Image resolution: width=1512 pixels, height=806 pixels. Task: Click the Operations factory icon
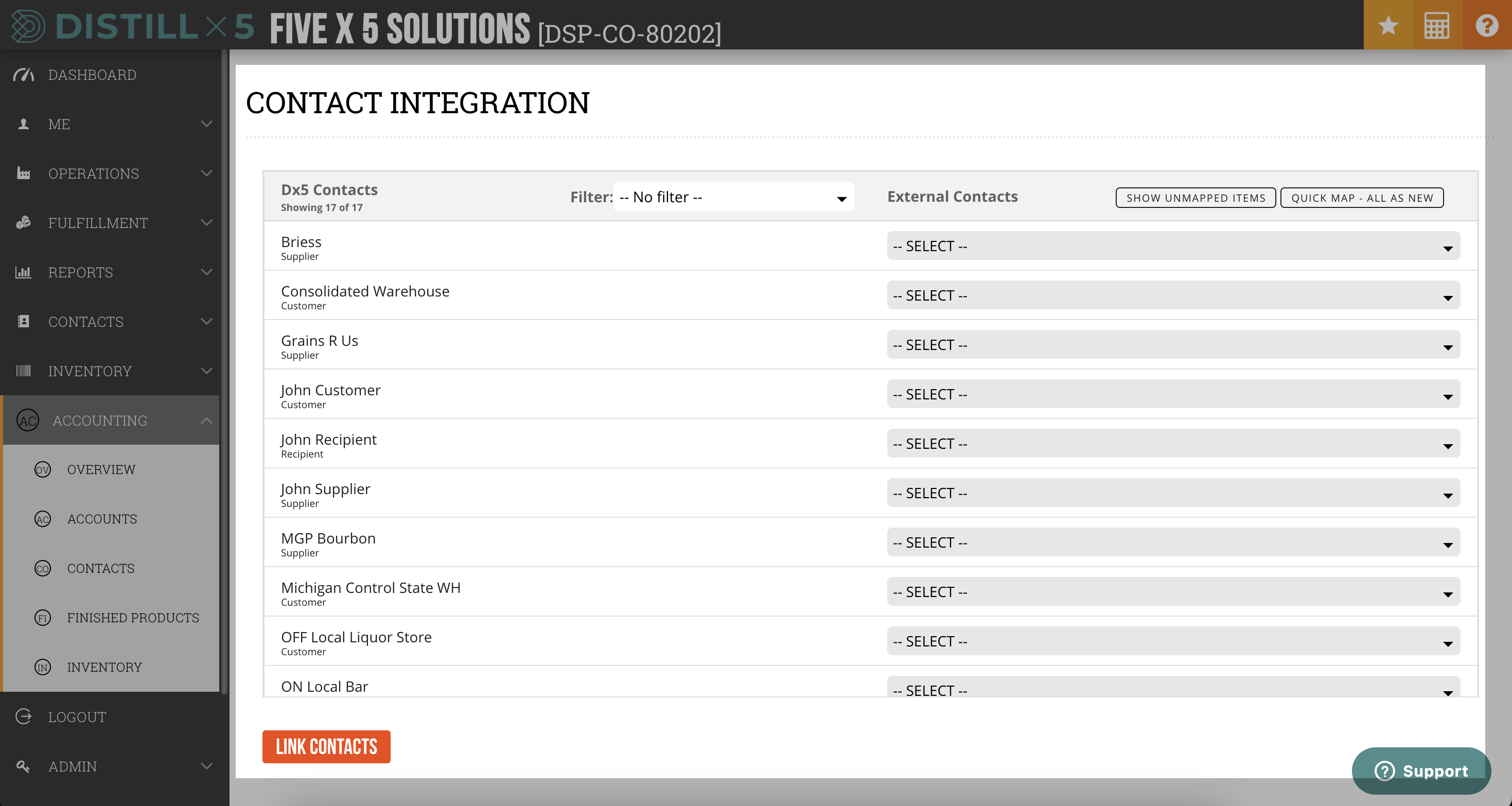tap(24, 173)
